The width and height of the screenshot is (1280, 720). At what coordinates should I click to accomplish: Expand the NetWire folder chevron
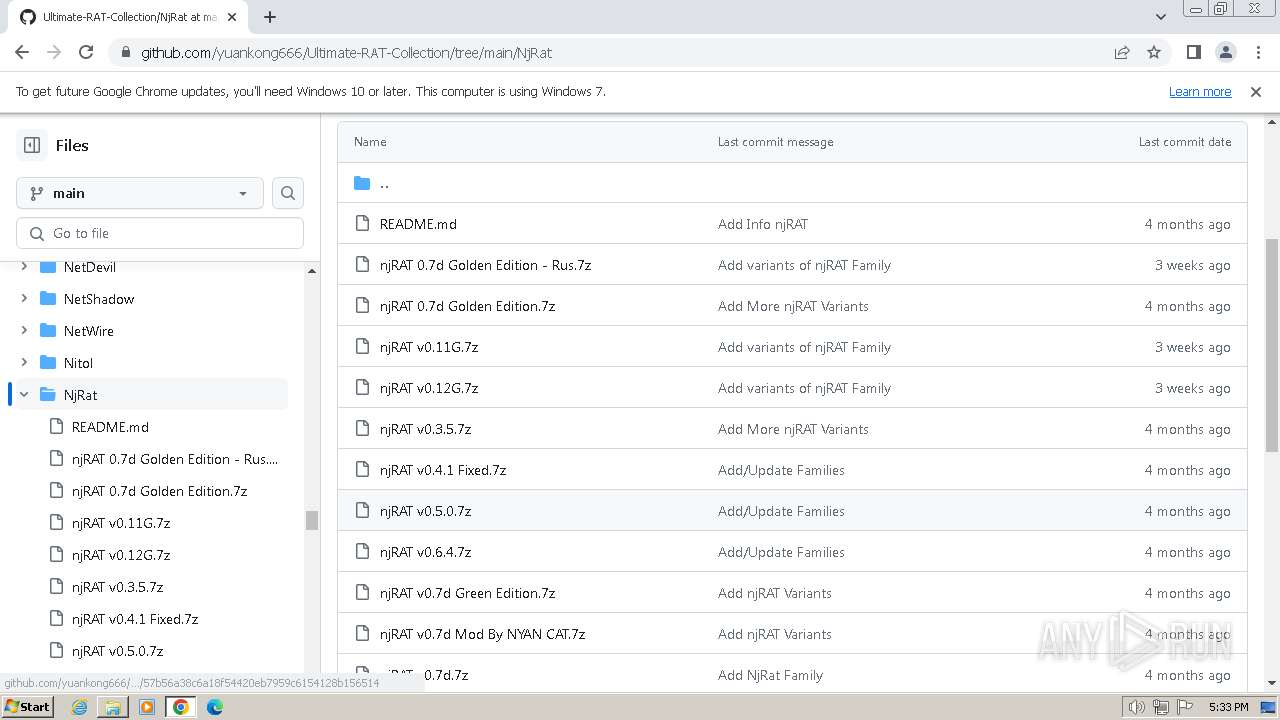point(24,331)
